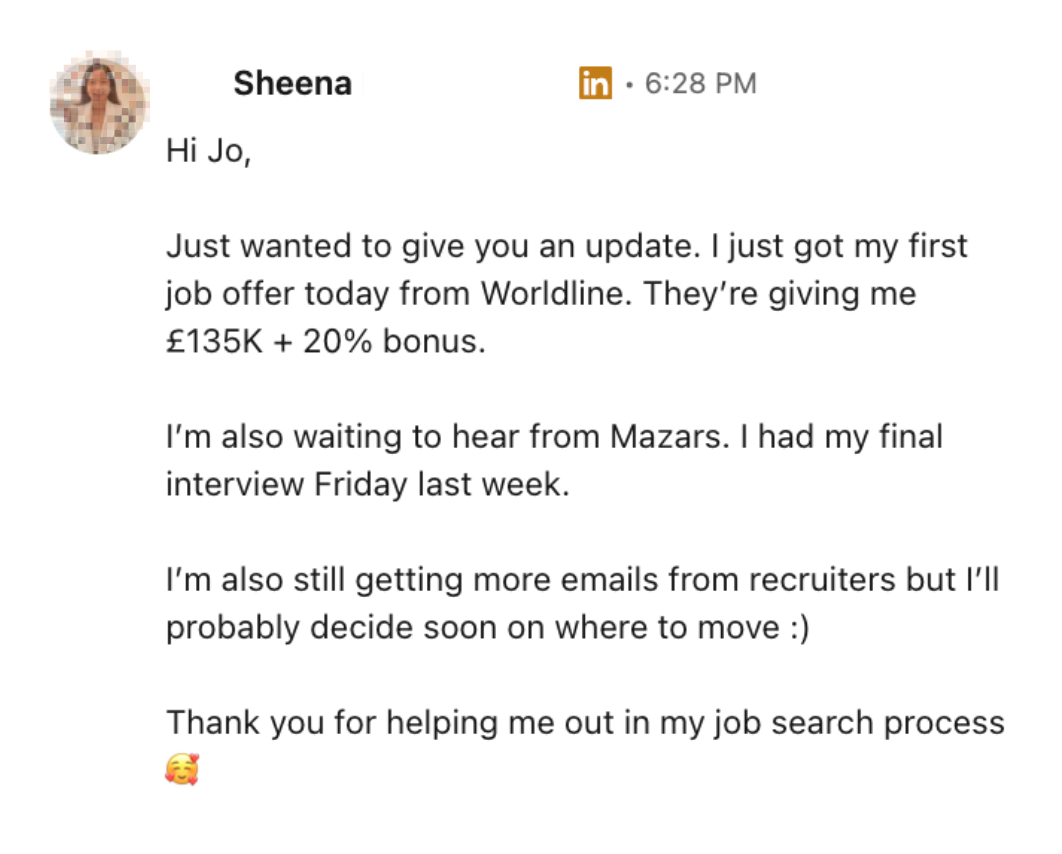Click the 6:28 PM timestamp
This screenshot has height=854, width=1062.
(x=700, y=84)
